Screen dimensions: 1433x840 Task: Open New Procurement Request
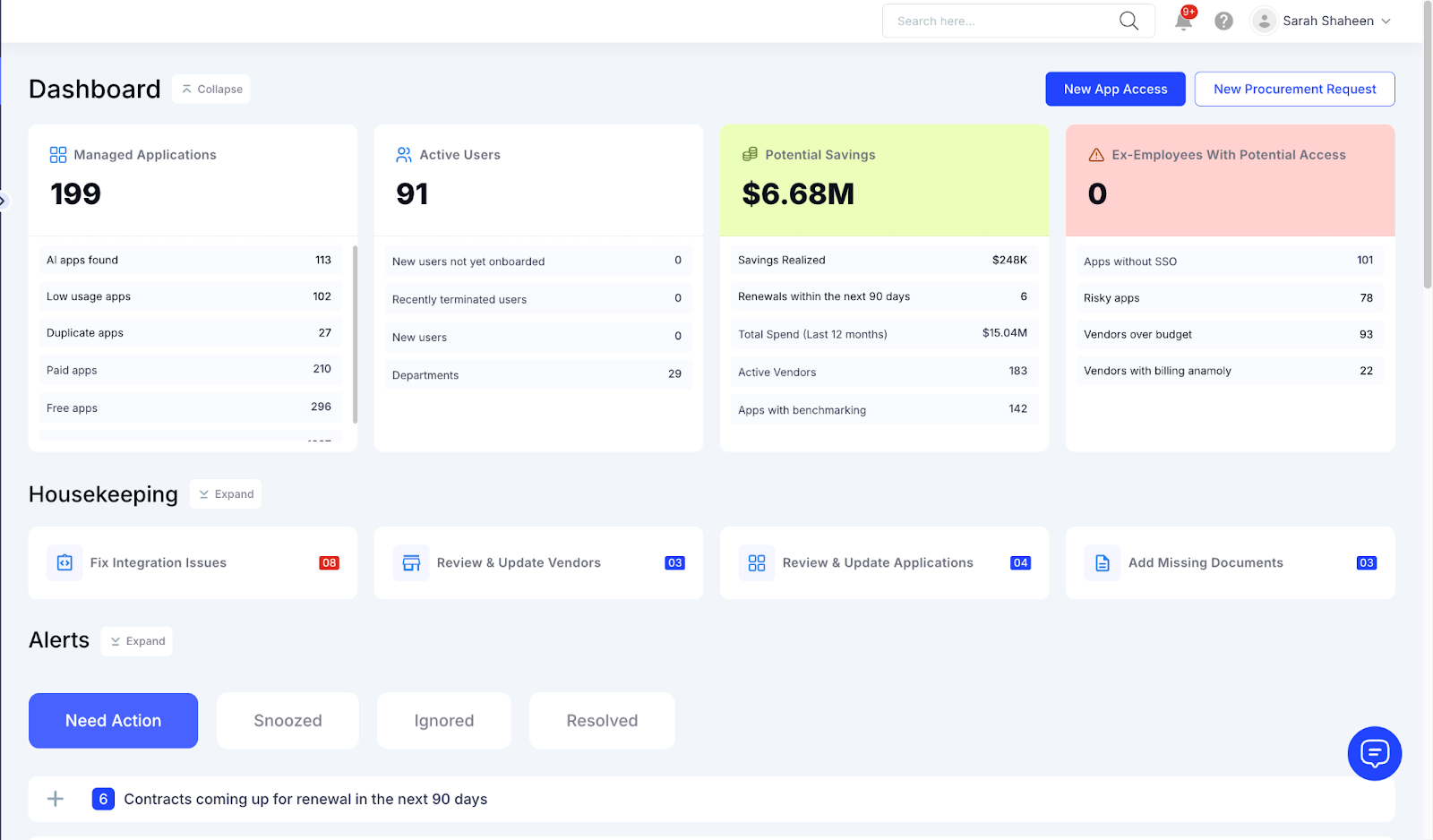[x=1294, y=89]
